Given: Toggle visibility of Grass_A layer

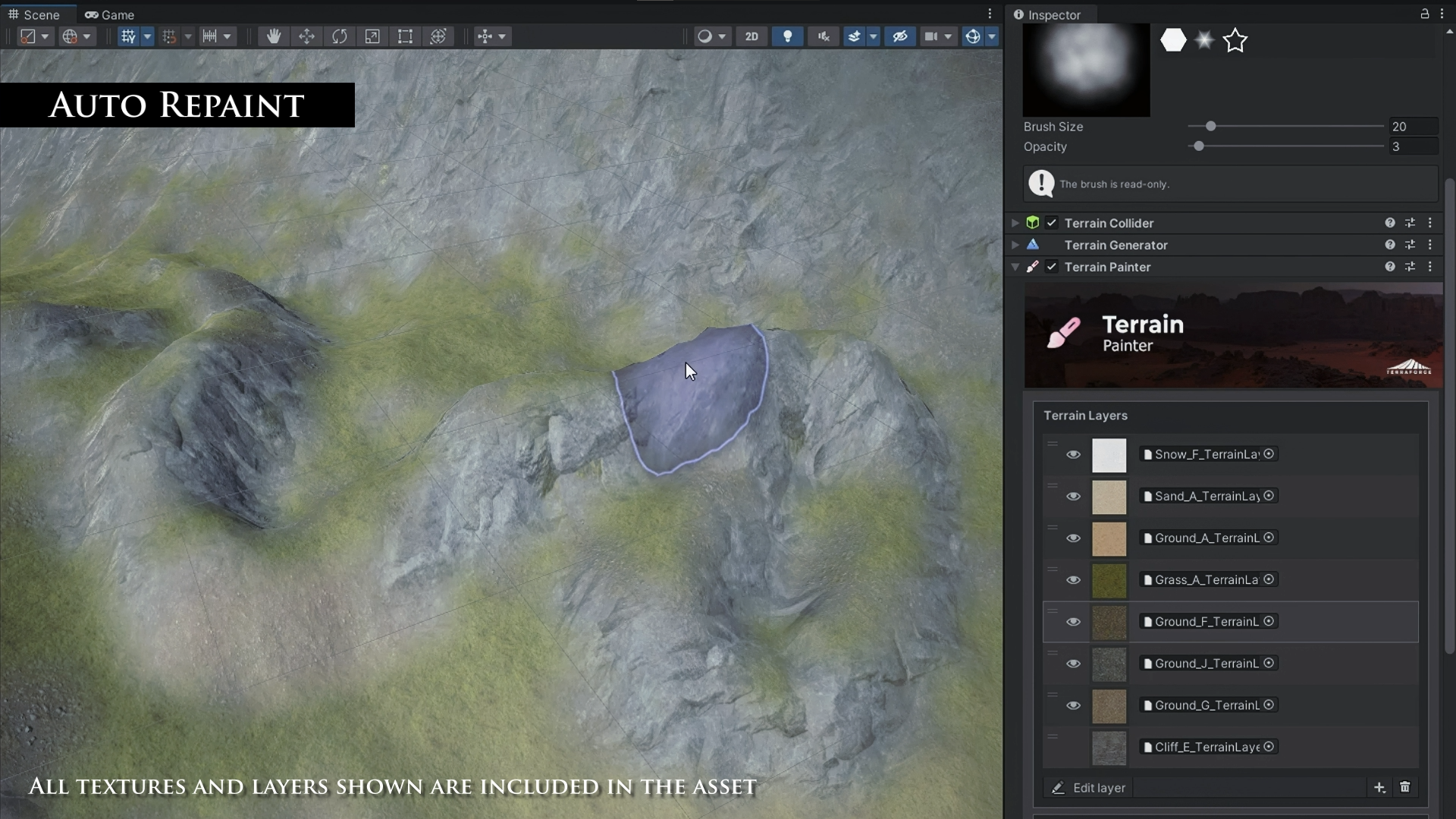Looking at the screenshot, I should click(1073, 580).
